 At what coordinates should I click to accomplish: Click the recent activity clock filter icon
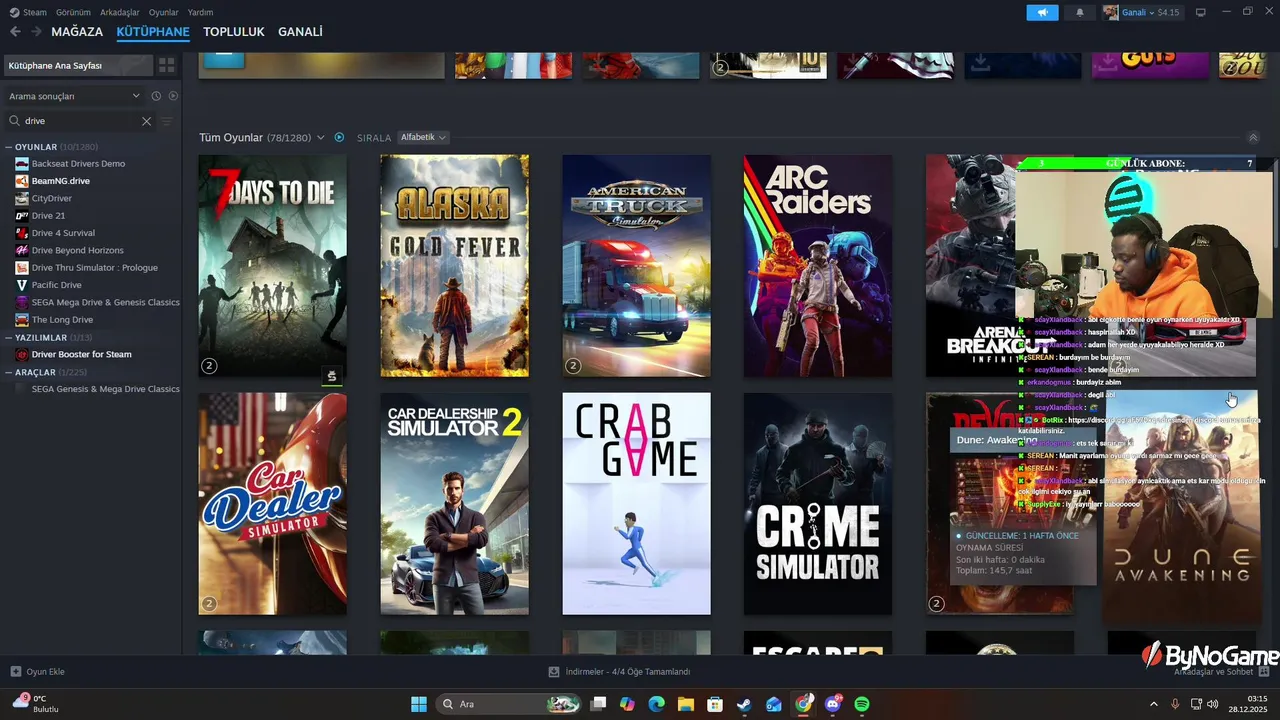tap(156, 96)
